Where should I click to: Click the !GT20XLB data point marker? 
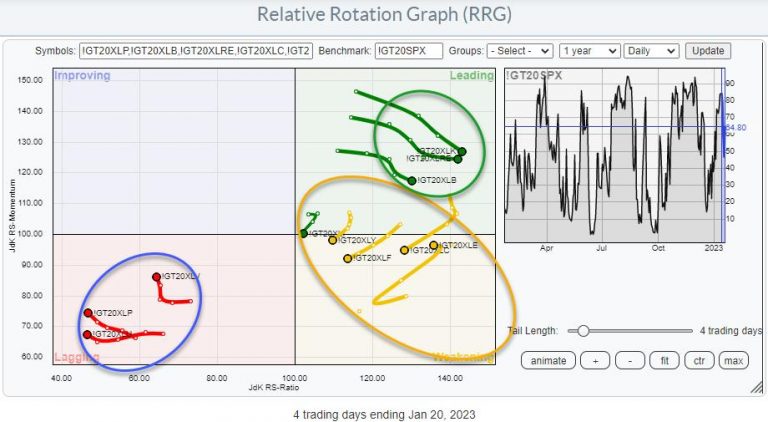[x=412, y=181]
